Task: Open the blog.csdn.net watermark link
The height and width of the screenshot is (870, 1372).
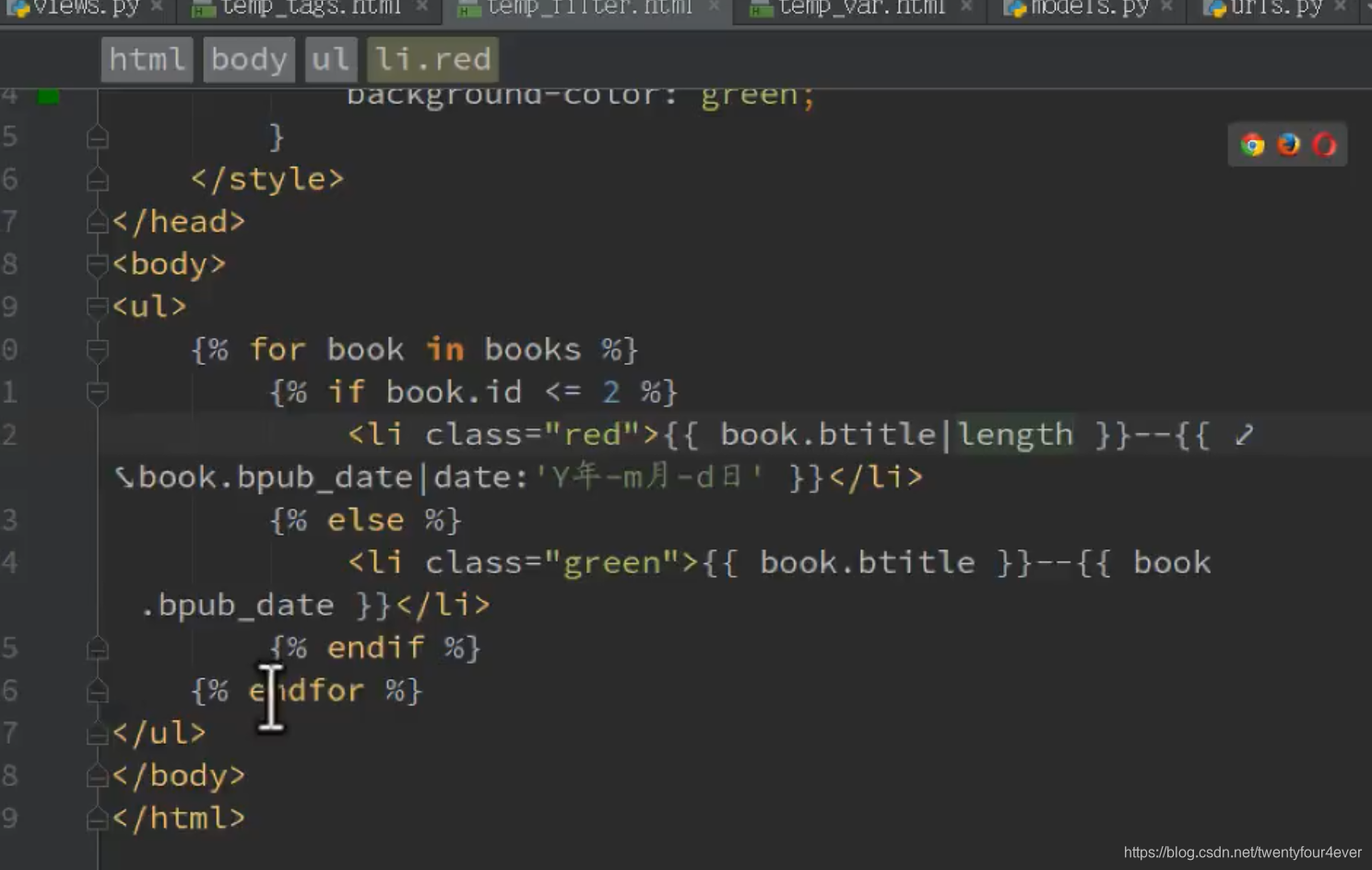Action: pos(1242,852)
